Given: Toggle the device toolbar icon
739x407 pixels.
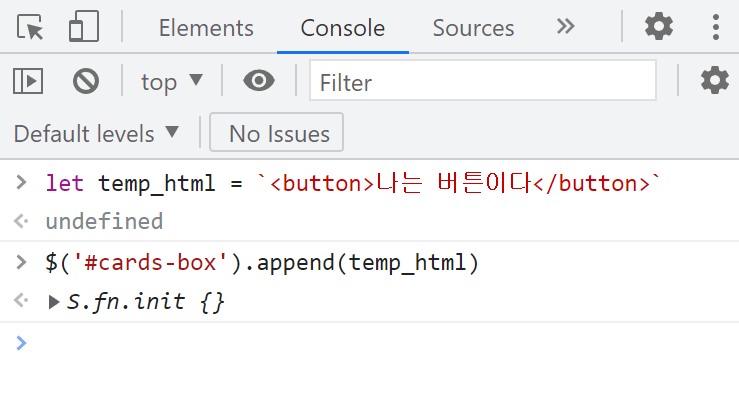Looking at the screenshot, I should click(84, 27).
